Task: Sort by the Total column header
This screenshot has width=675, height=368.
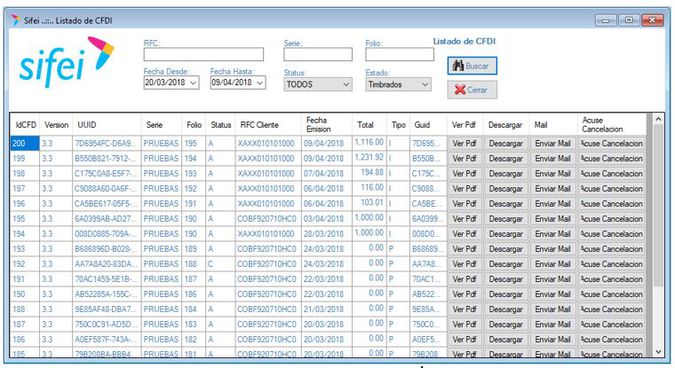Action: point(369,125)
